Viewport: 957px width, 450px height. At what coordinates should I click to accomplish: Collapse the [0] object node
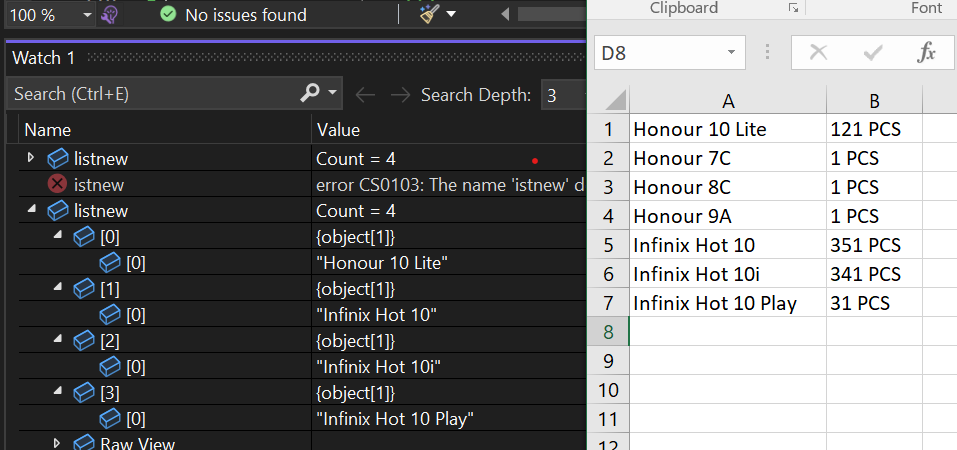coord(58,235)
